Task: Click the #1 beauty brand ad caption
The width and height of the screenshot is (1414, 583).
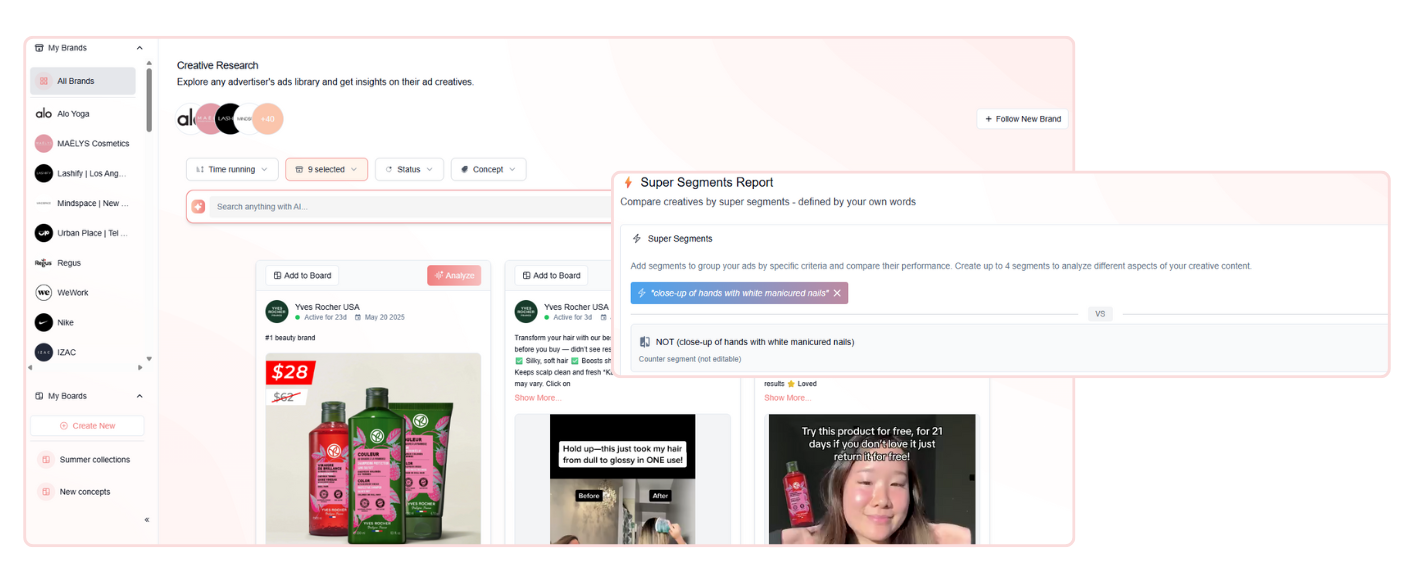Action: [x=290, y=338]
